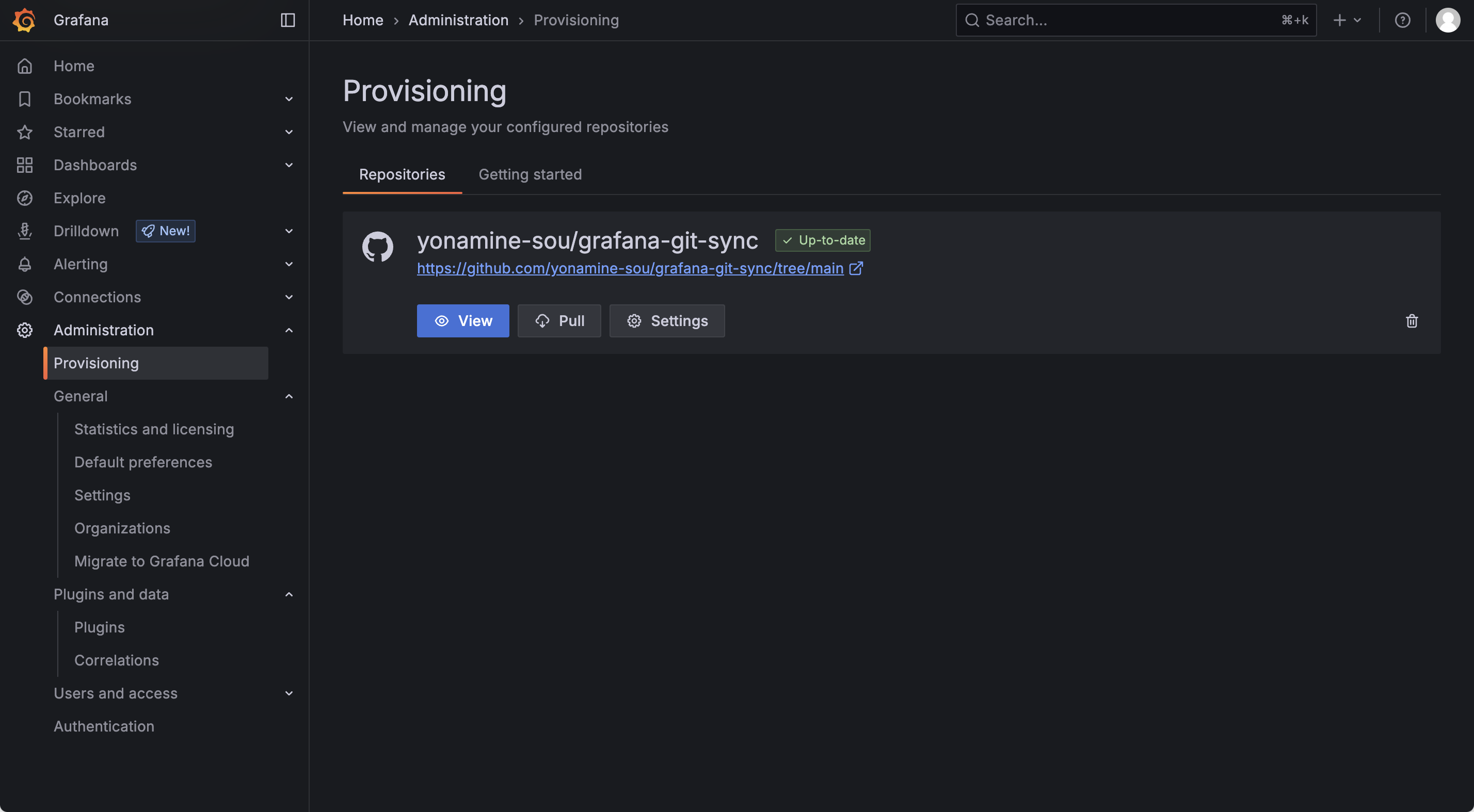
Task: Click the repository Settings button
Action: pyautogui.click(x=667, y=321)
